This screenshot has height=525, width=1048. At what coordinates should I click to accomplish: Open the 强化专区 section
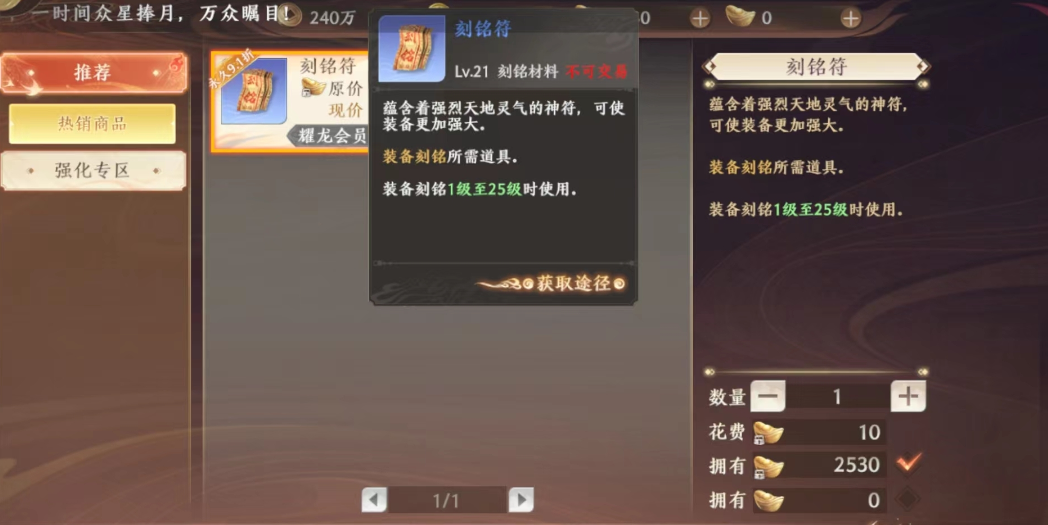(93, 171)
